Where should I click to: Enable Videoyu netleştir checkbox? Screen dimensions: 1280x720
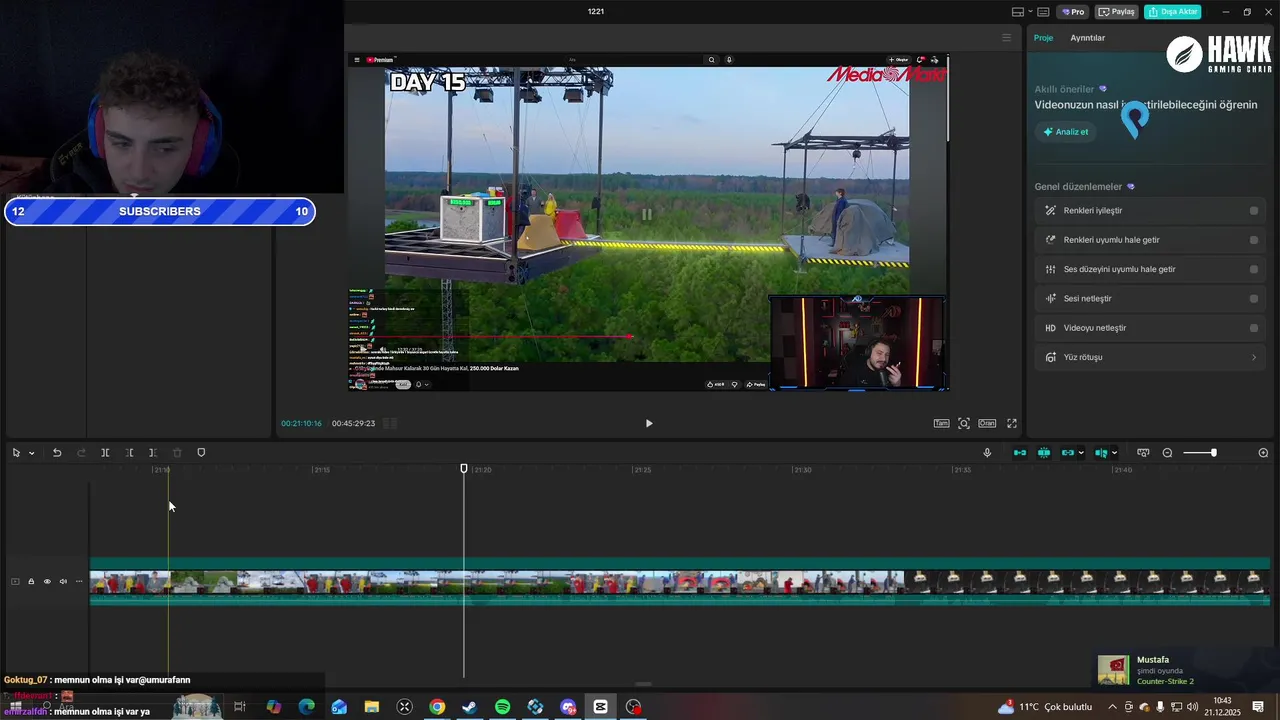[x=1254, y=328]
